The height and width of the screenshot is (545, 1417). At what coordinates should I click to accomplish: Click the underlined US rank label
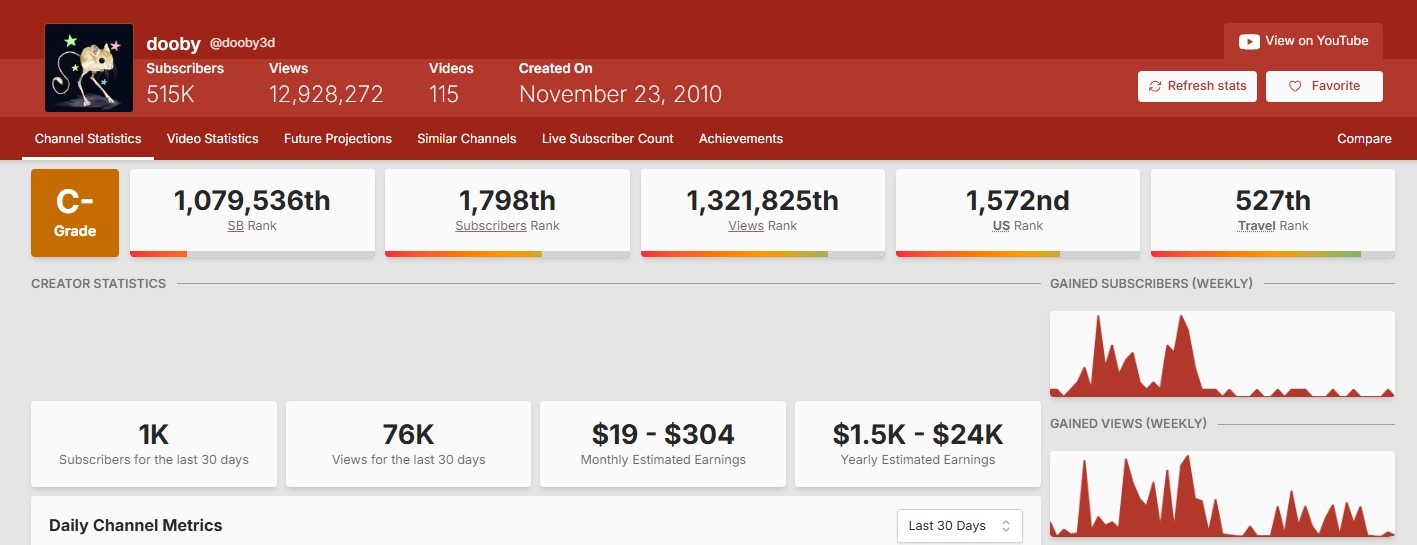tap(1001, 226)
